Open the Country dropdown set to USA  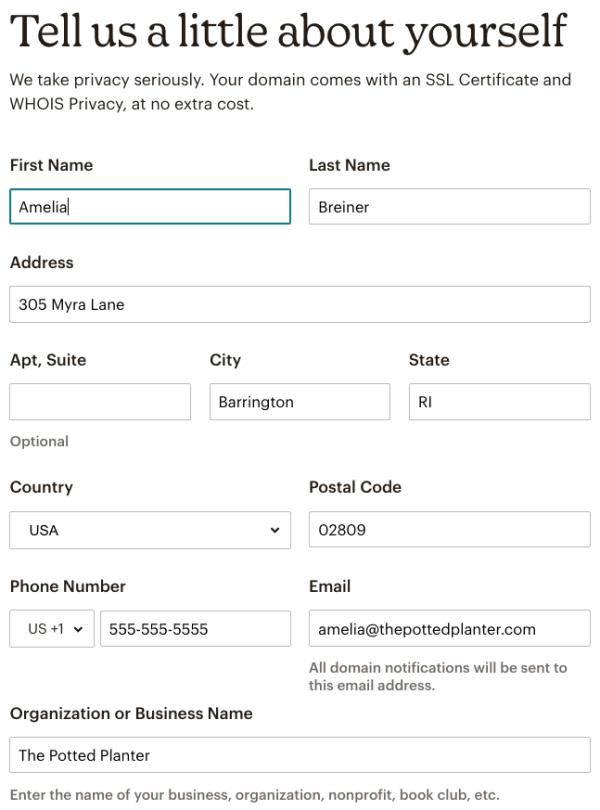click(150, 530)
